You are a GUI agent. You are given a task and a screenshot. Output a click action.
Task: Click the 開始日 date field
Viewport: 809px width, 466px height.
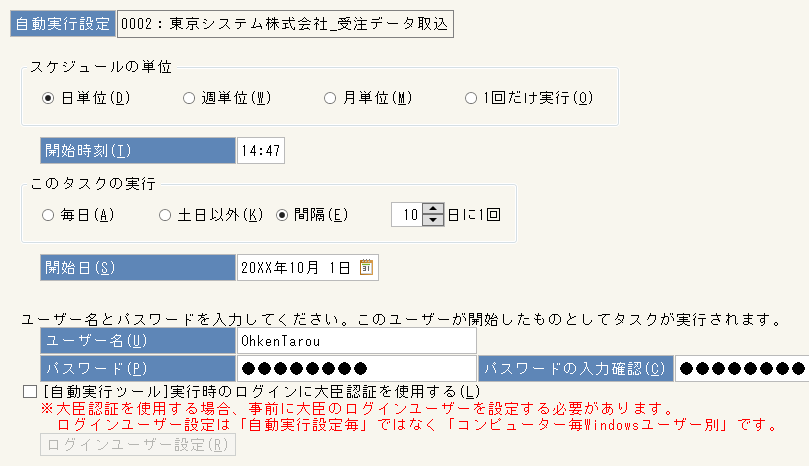coord(308,267)
